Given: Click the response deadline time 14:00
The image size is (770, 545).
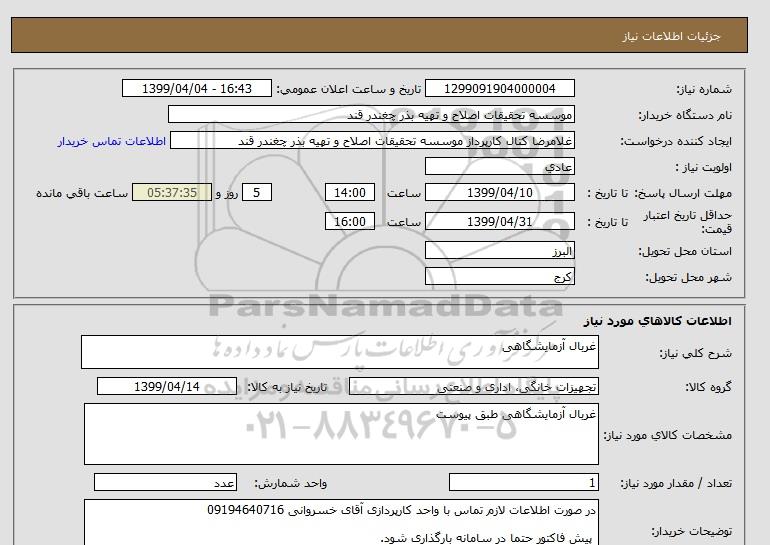Looking at the screenshot, I should point(350,192).
